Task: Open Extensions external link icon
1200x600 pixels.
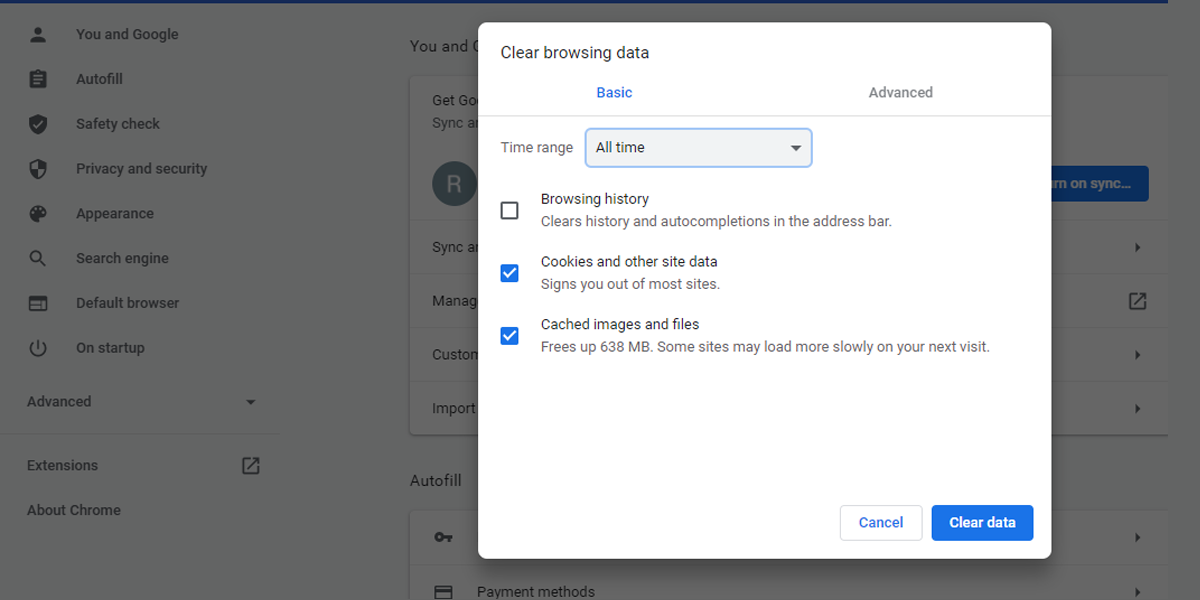Action: click(x=251, y=466)
